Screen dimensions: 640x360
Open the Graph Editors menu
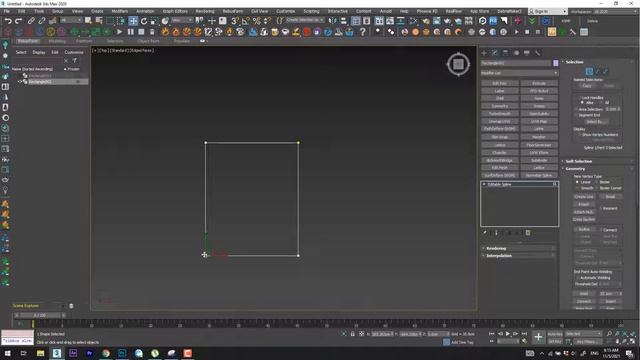[x=175, y=11]
